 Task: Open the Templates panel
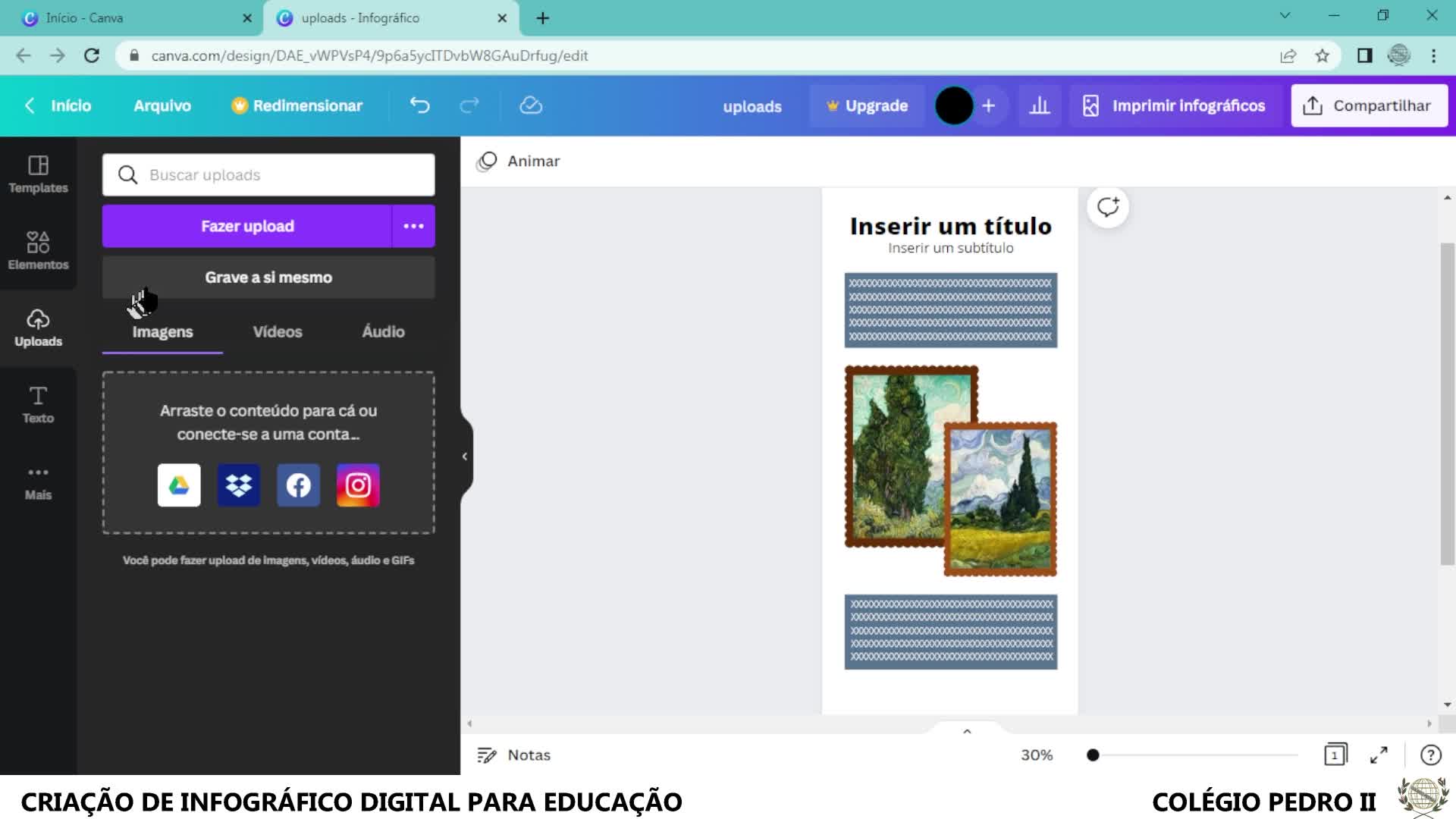coord(38,174)
